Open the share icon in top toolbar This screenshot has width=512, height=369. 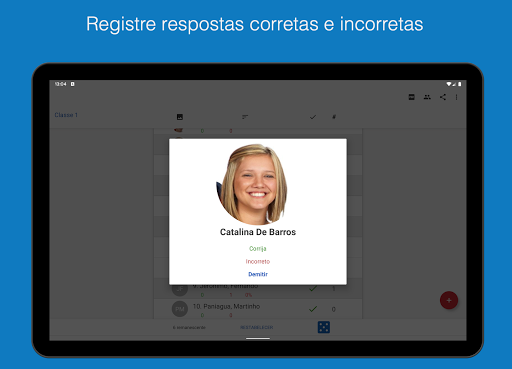pos(443,97)
